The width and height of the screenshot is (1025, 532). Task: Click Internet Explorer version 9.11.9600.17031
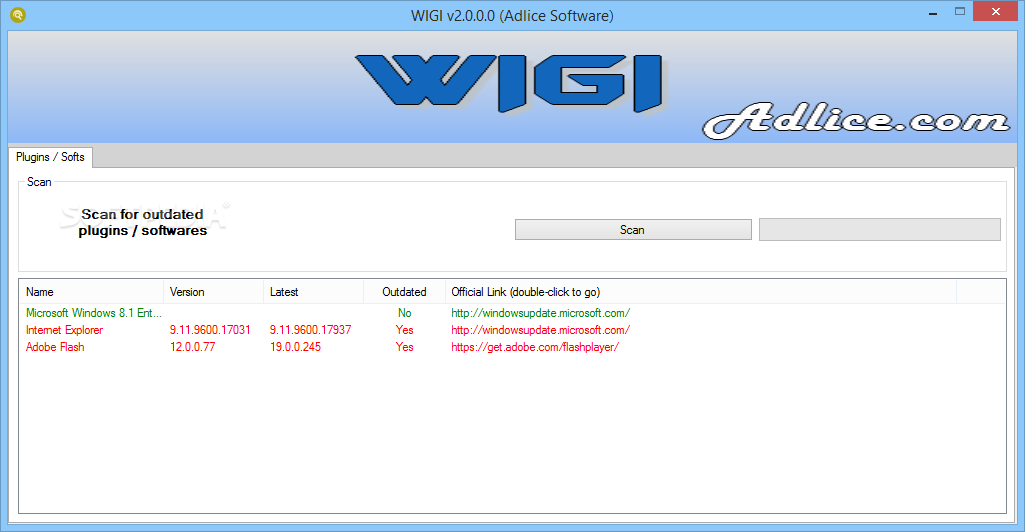[210, 330]
